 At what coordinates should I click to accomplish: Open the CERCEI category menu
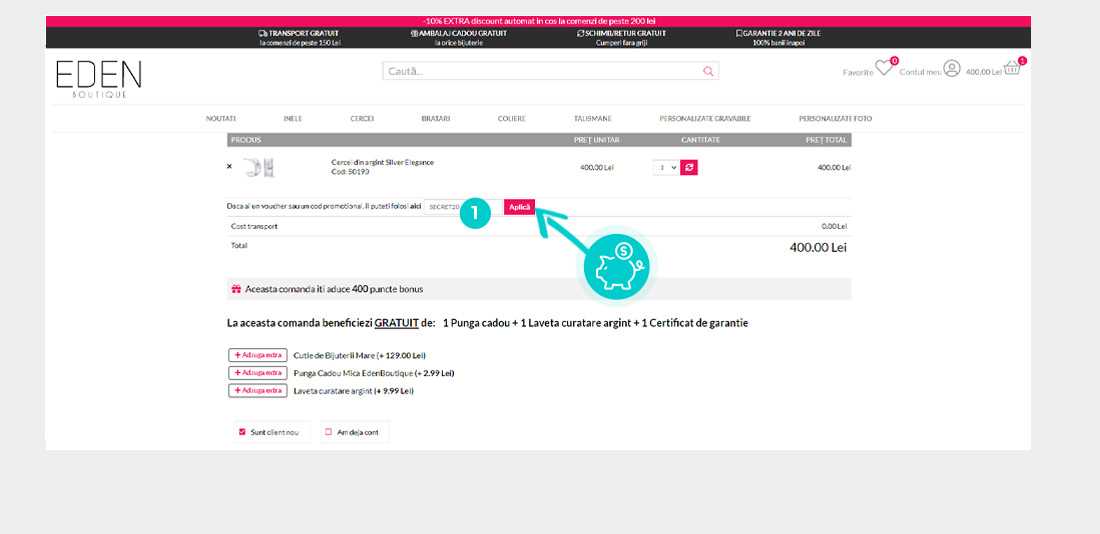click(x=362, y=119)
